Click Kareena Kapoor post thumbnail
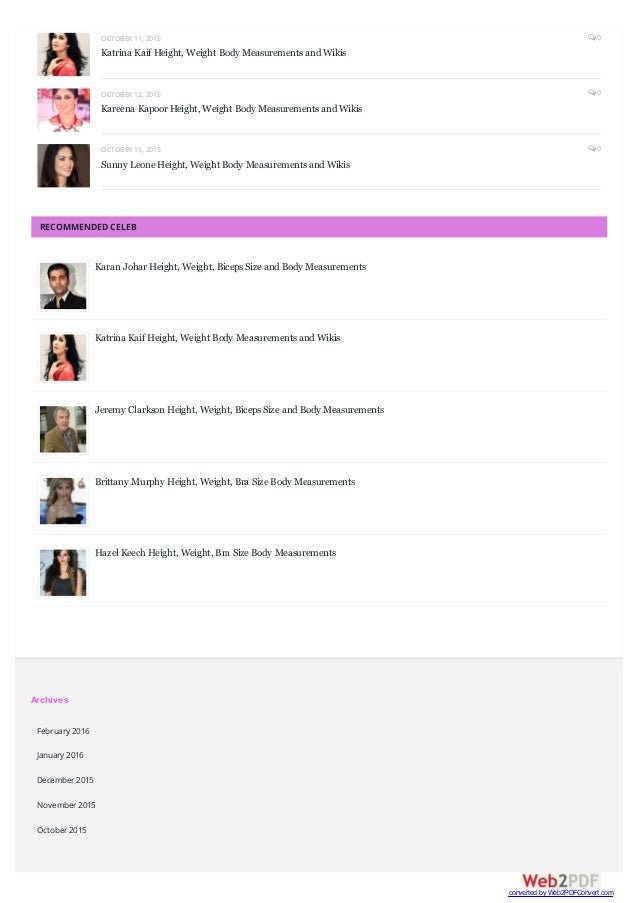638x903 pixels. [63, 110]
